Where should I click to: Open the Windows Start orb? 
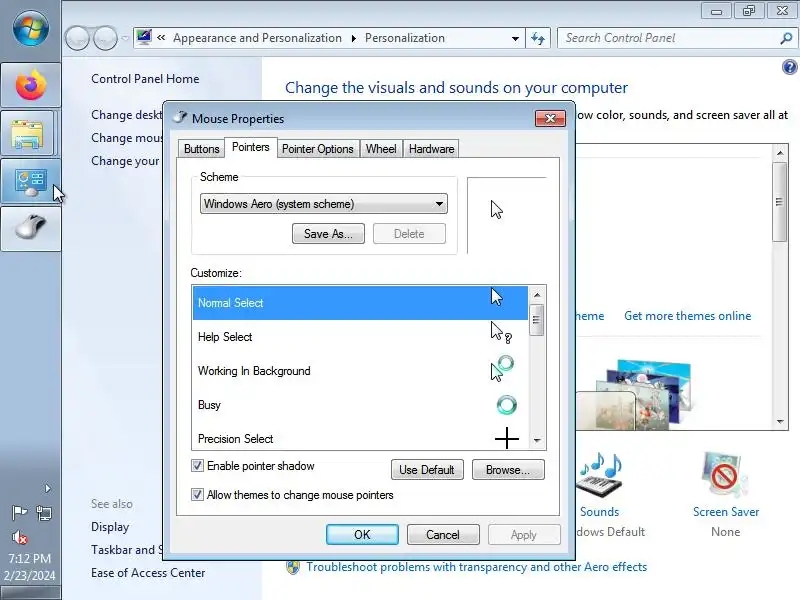[x=31, y=29]
